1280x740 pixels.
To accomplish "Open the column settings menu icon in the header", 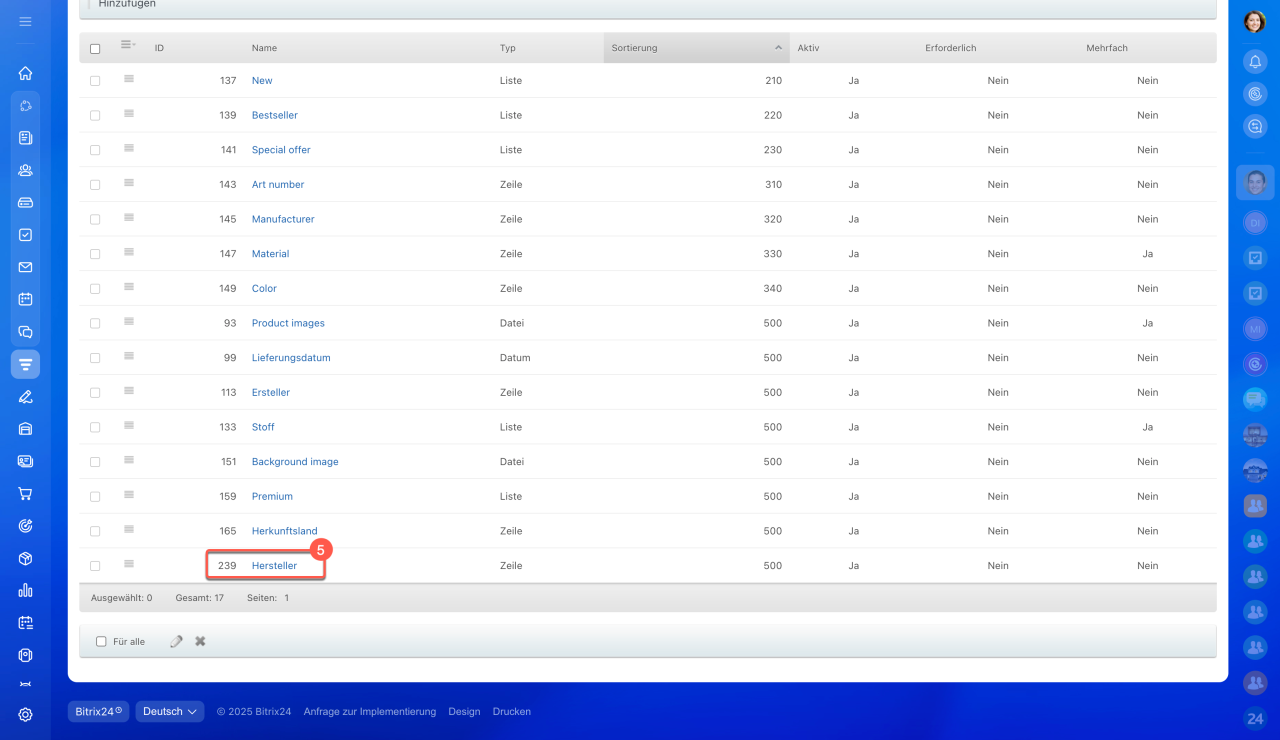I will [x=128, y=44].
